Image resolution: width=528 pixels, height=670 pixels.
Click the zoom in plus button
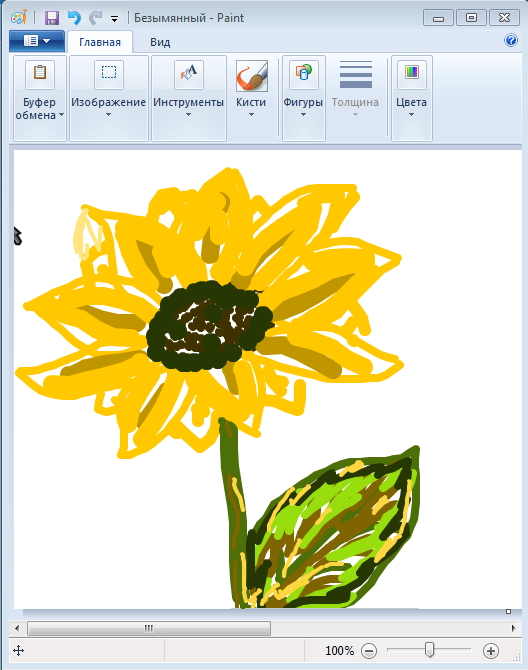pyautogui.click(x=491, y=651)
